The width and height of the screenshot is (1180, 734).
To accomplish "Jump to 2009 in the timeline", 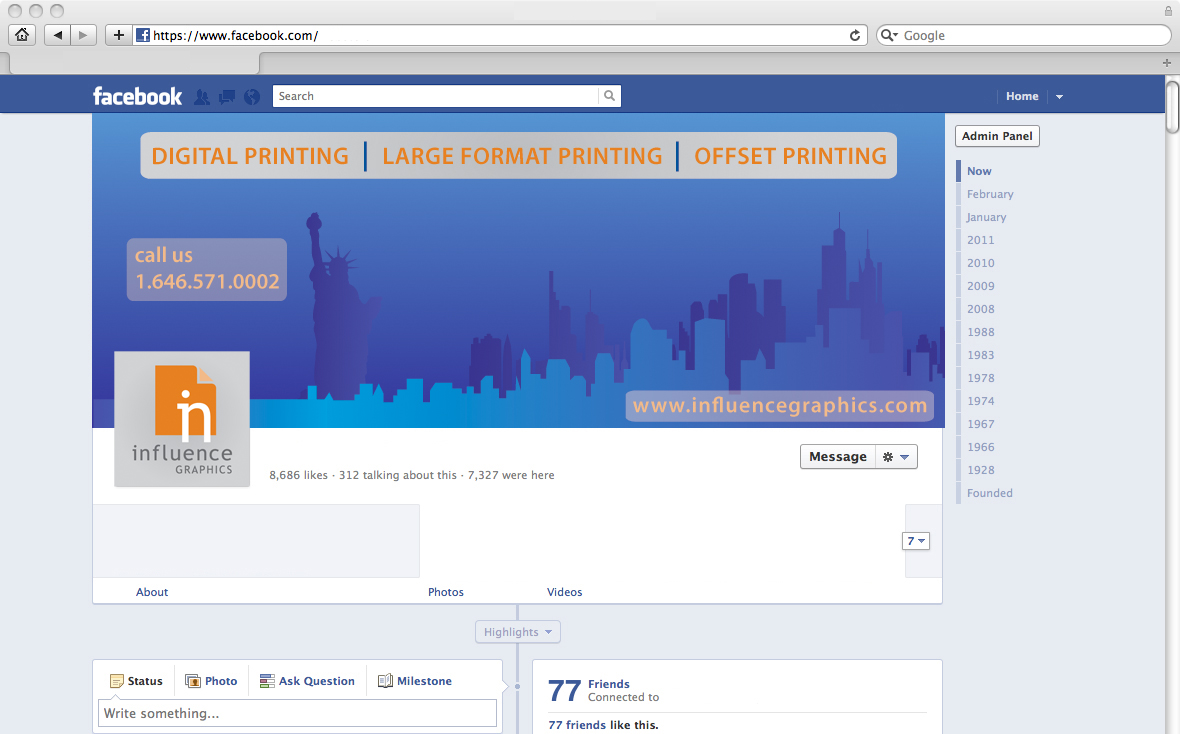I will click(x=981, y=286).
